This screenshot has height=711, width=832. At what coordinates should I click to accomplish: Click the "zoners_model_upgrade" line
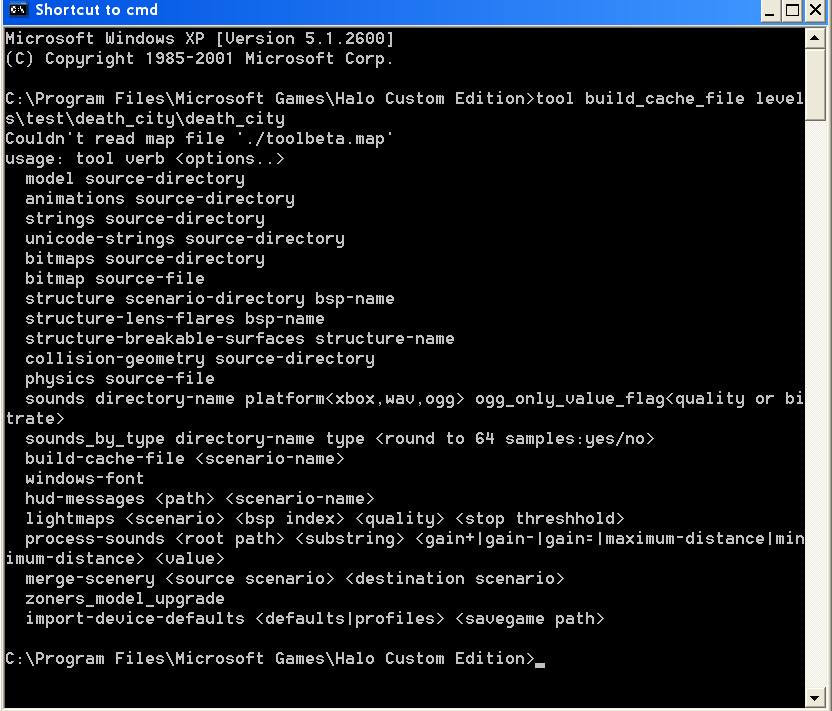125,599
